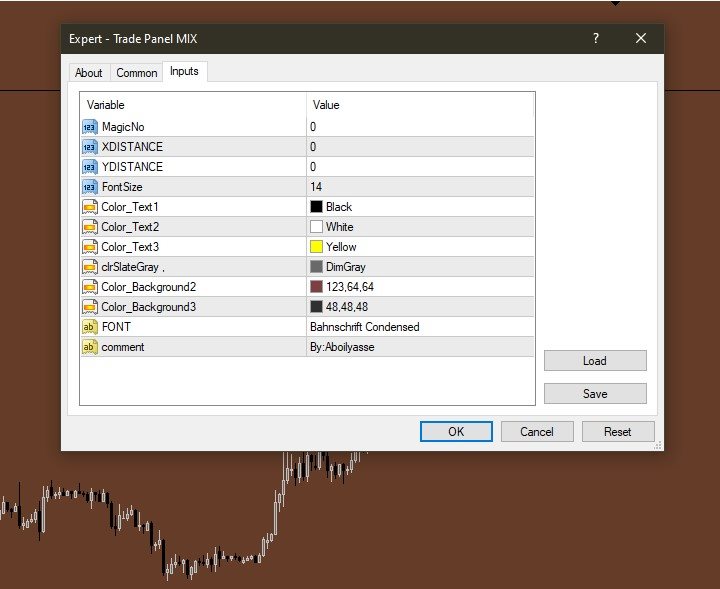Image resolution: width=720 pixels, height=589 pixels.
Task: Click the Yellow color swatch for Color_Text3
Action: [316, 247]
